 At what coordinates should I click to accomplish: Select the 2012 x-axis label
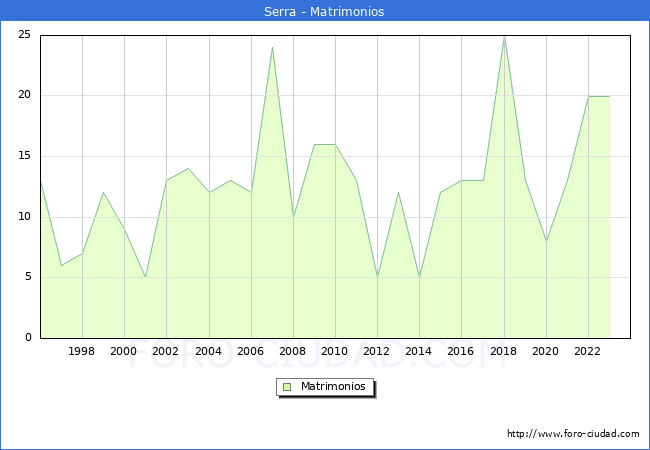click(x=376, y=351)
